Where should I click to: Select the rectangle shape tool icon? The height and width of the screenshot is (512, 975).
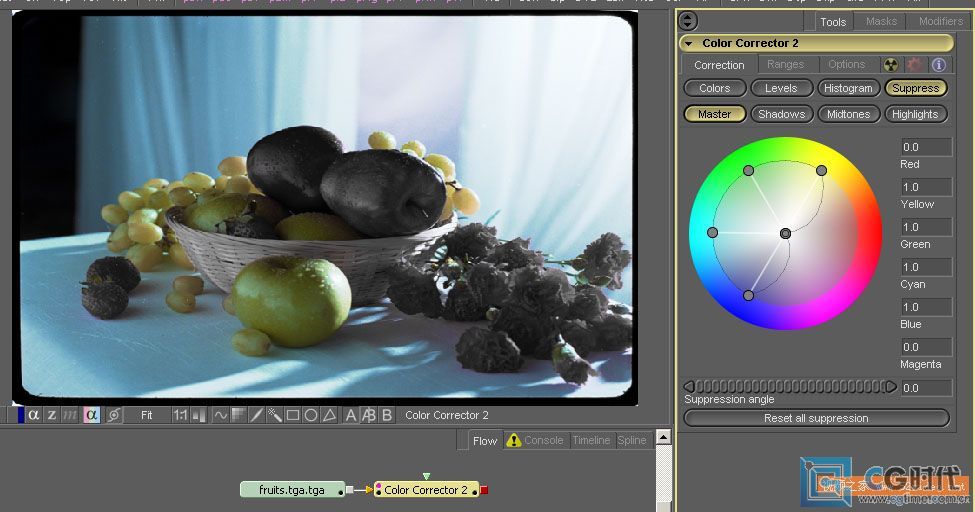tap(293, 415)
